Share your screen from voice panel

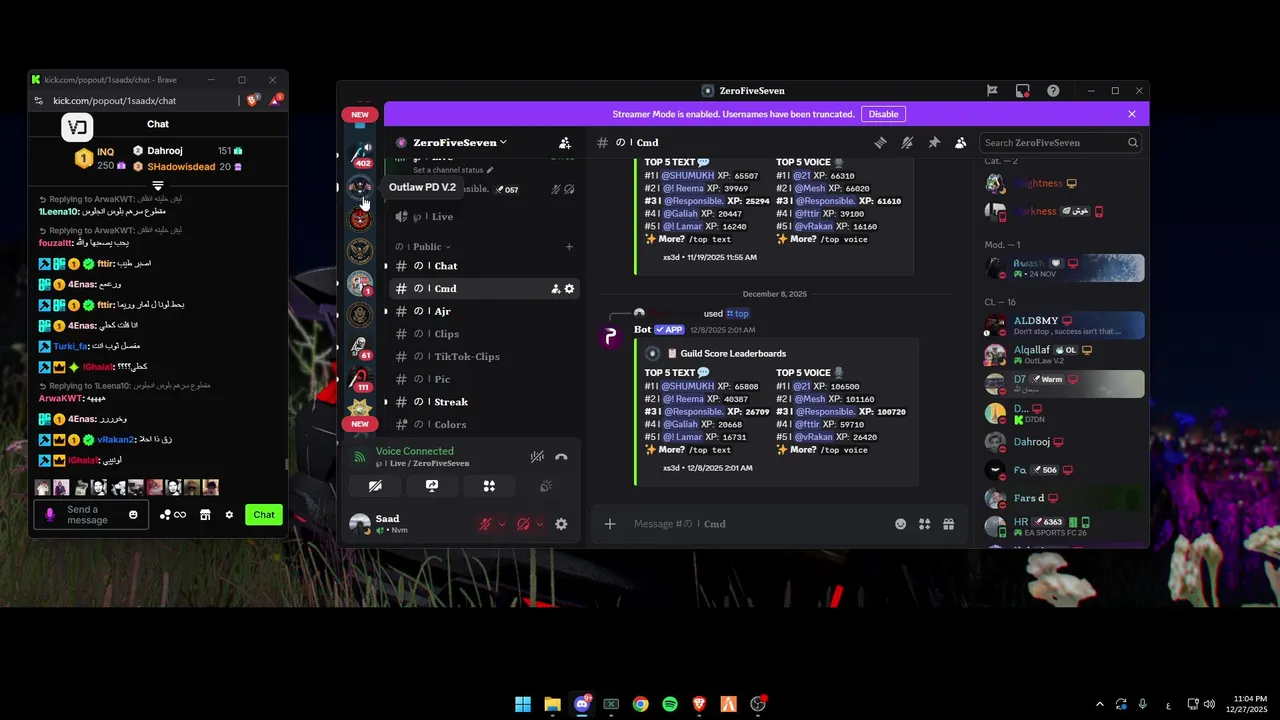pyautogui.click(x=432, y=486)
